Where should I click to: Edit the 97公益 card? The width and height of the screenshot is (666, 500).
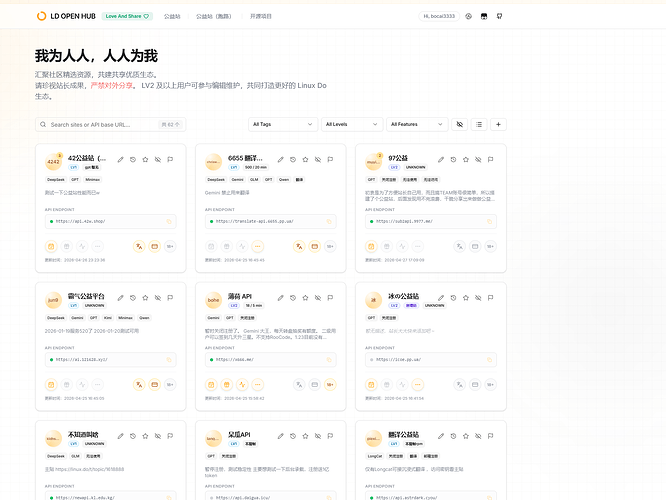[441, 160]
